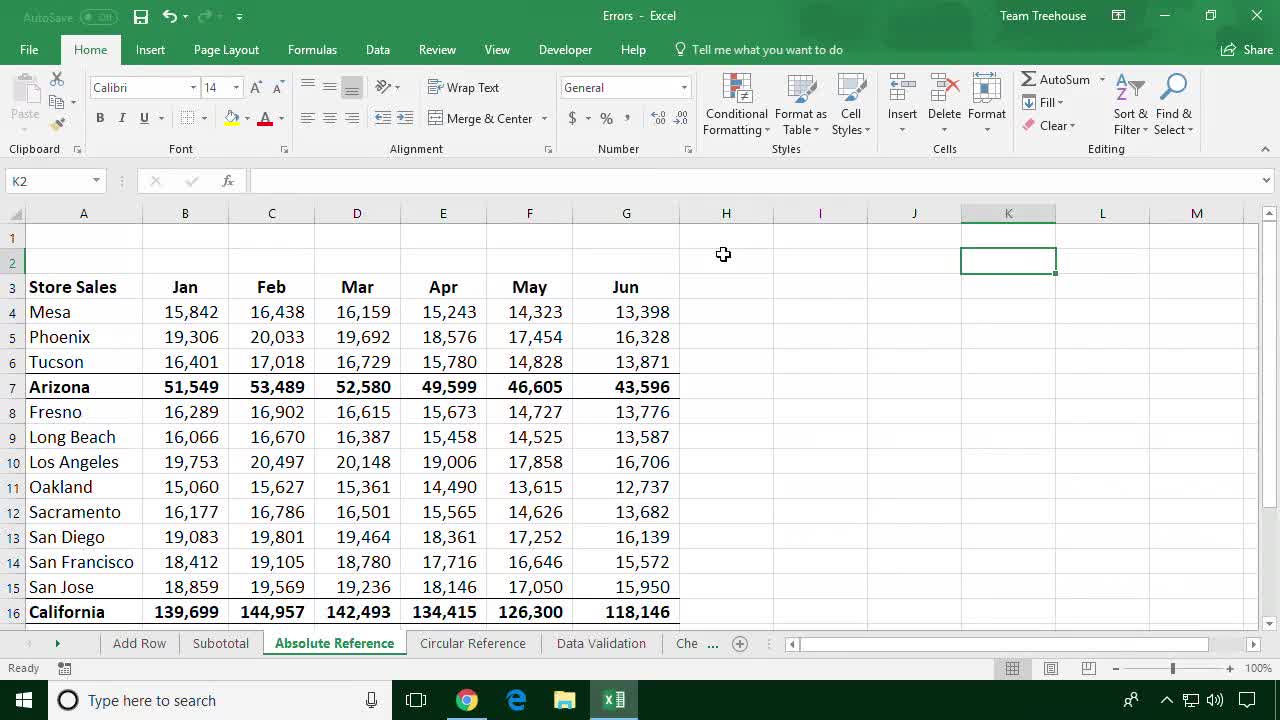Viewport: 1280px width, 720px height.
Task: Click the Save icon in title bar
Action: [x=141, y=16]
